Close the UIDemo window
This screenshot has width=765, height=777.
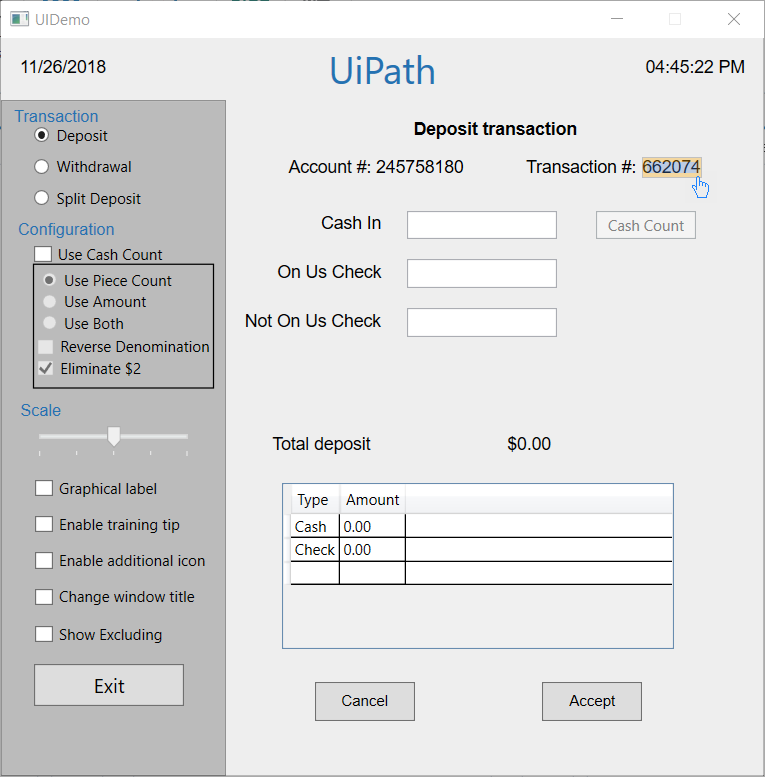point(734,19)
